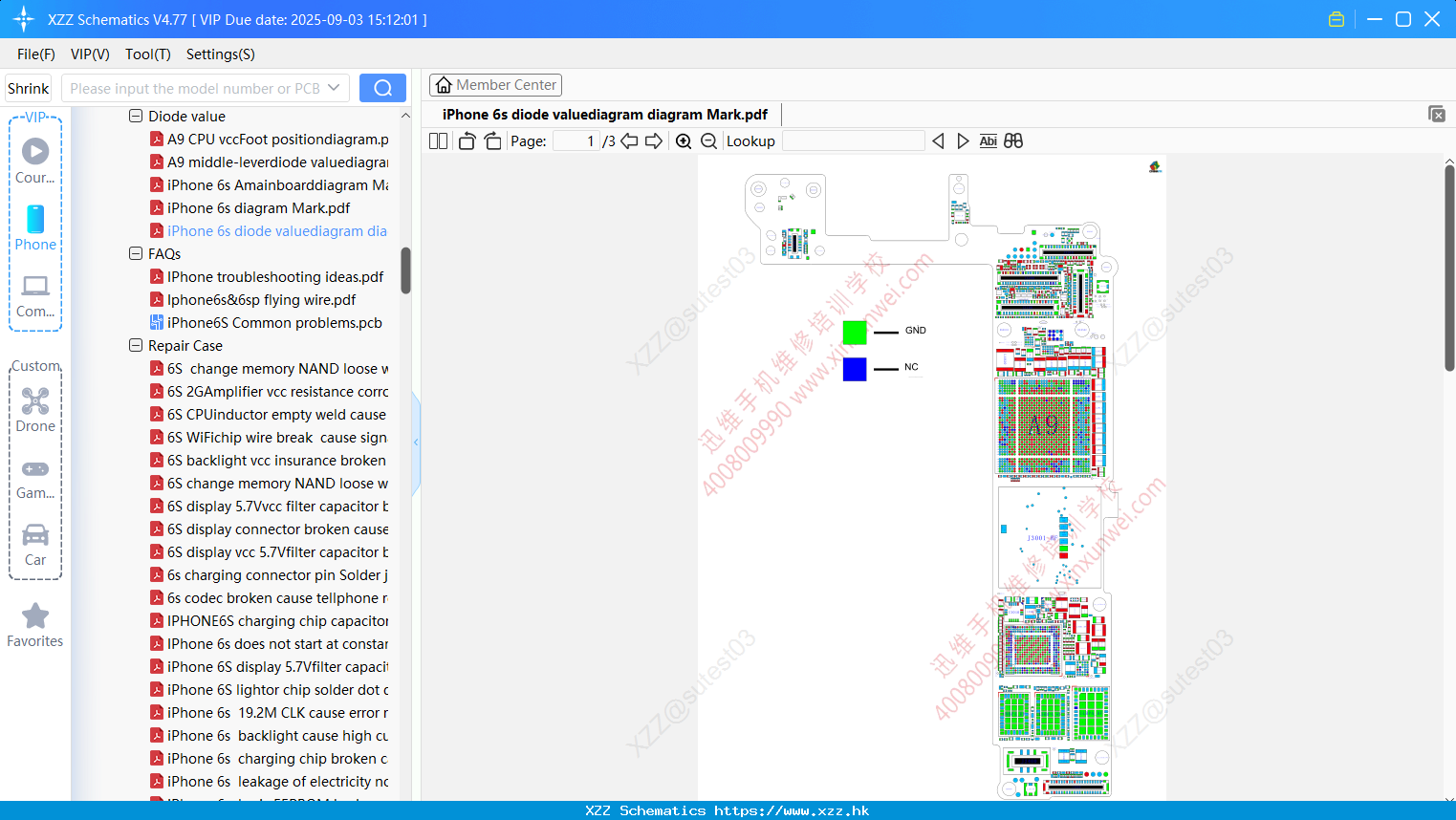Click the XZZ website link in status bar
This screenshot has width=1456, height=820.
[x=792, y=810]
